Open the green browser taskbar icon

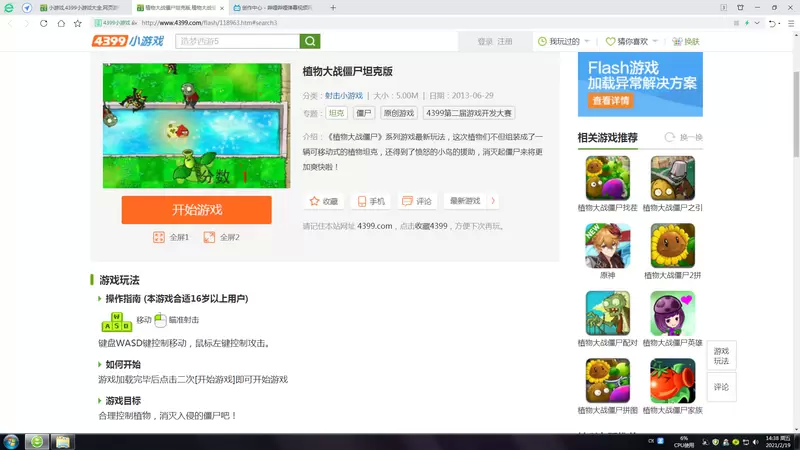point(37,441)
